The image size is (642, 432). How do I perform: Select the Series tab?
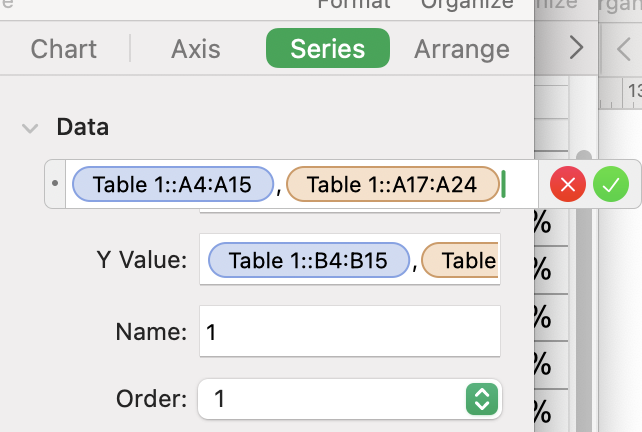(x=327, y=48)
